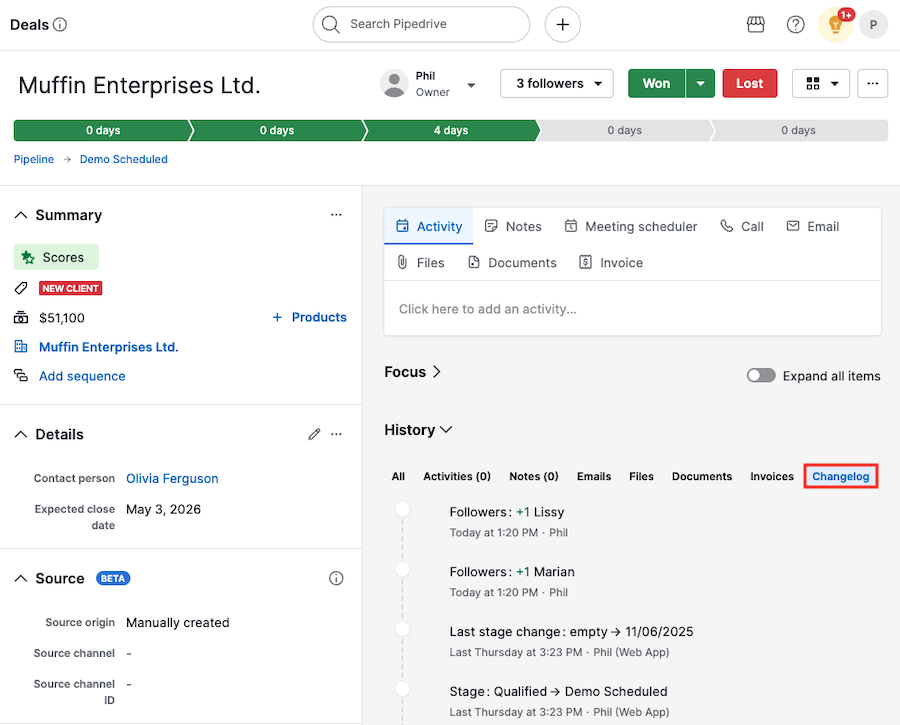
Task: Edit Details with the pencil icon
Action: [314, 434]
